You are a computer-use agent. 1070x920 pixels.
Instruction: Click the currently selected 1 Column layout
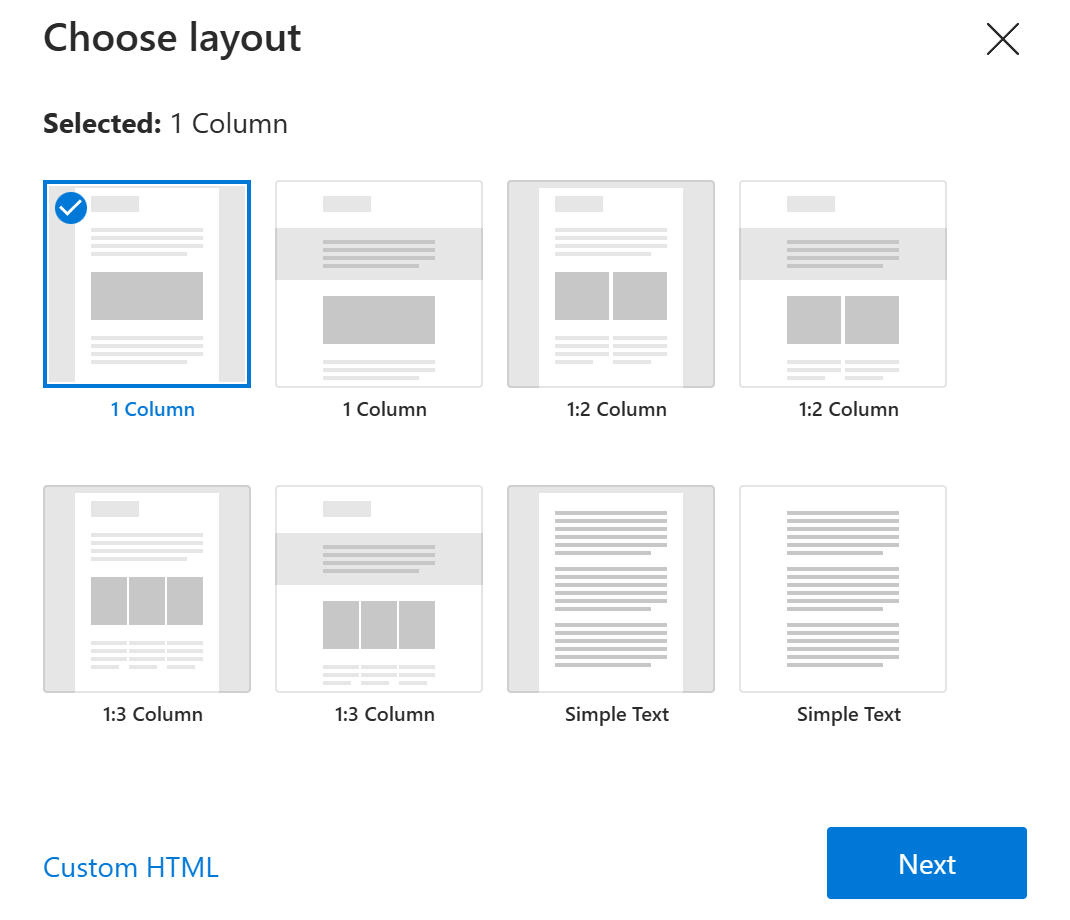click(x=146, y=284)
